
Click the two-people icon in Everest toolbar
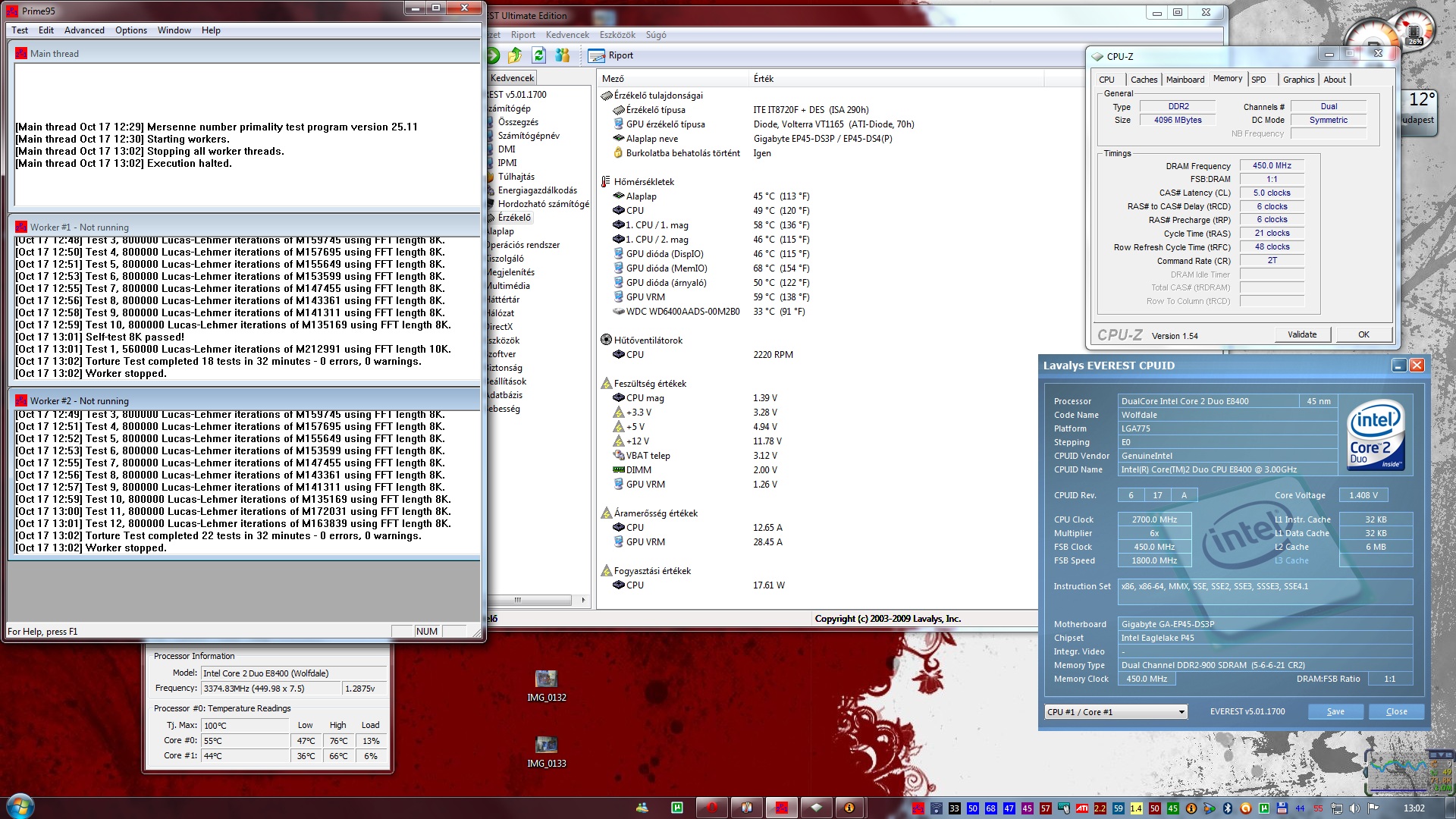(x=563, y=55)
